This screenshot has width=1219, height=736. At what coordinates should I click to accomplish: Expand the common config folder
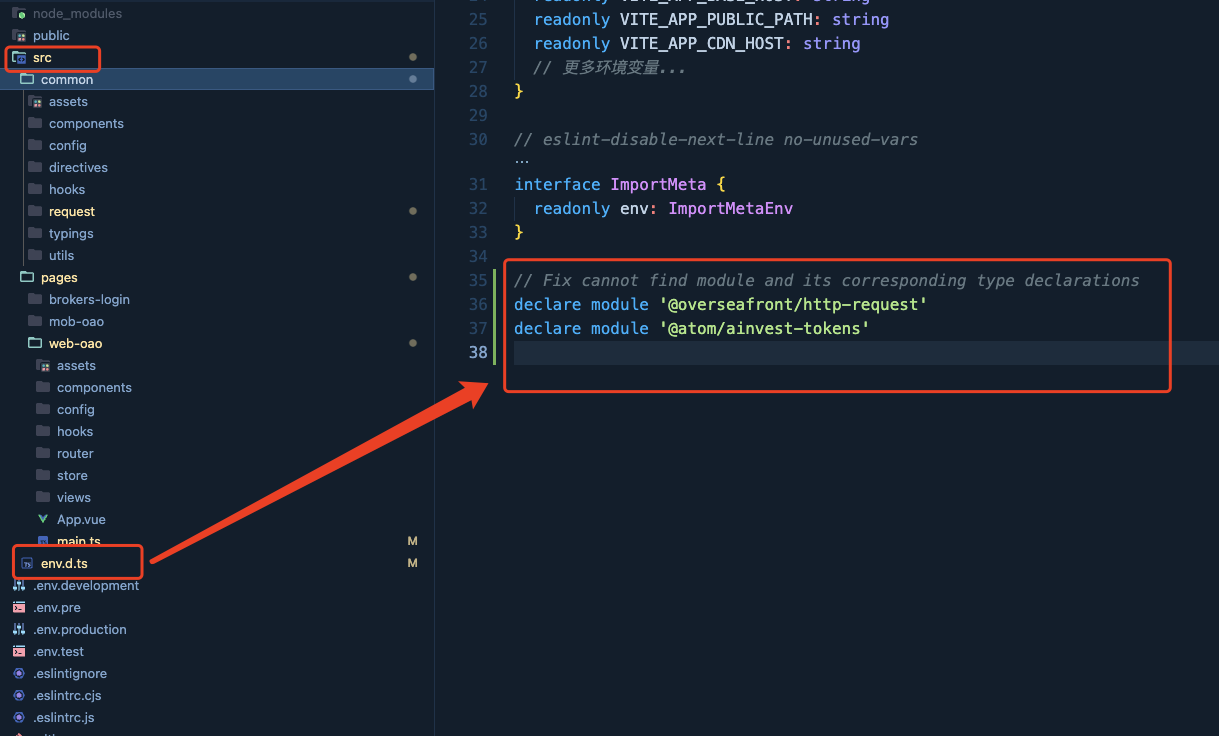pos(68,145)
